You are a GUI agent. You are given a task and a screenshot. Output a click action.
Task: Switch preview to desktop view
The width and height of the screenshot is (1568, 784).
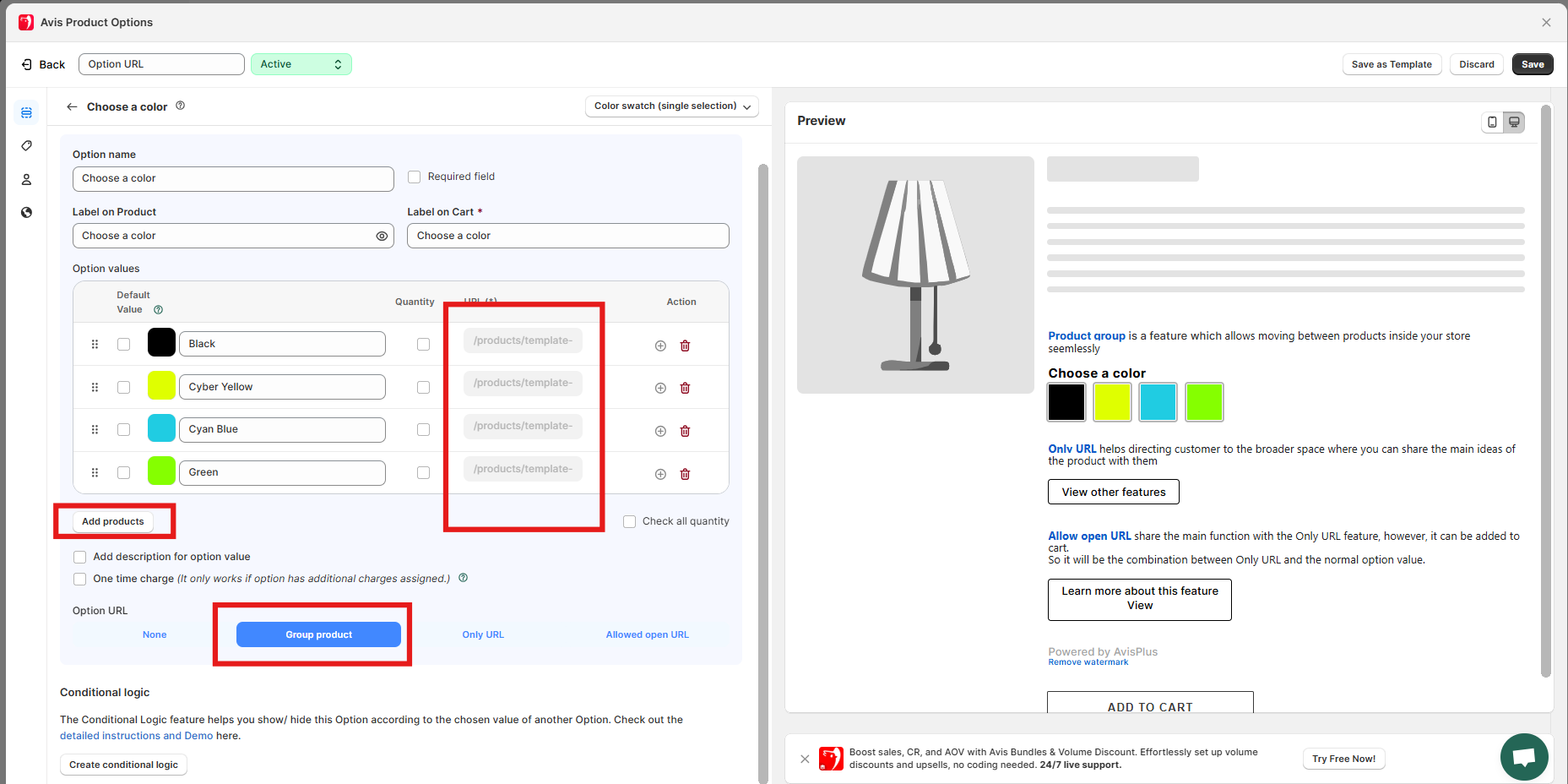(x=1514, y=122)
